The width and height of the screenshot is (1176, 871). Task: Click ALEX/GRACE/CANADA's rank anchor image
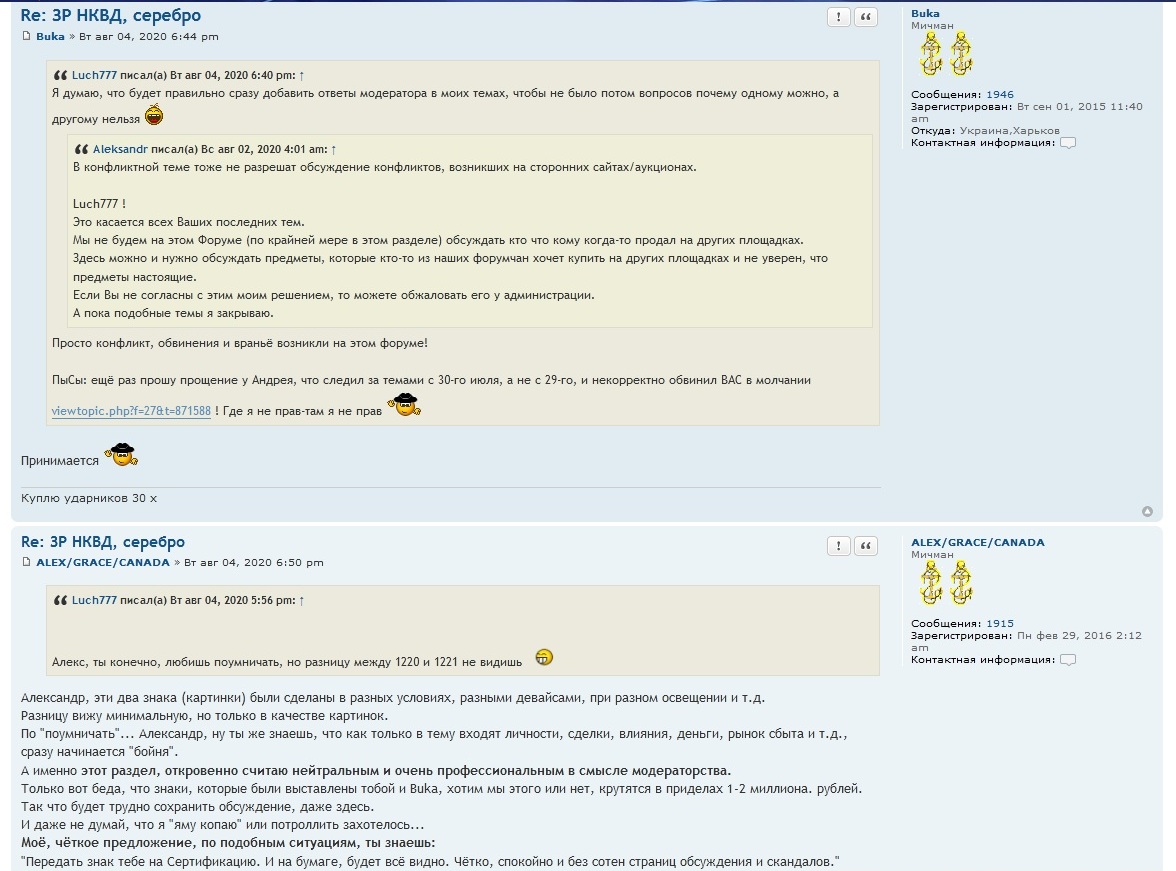[946, 583]
